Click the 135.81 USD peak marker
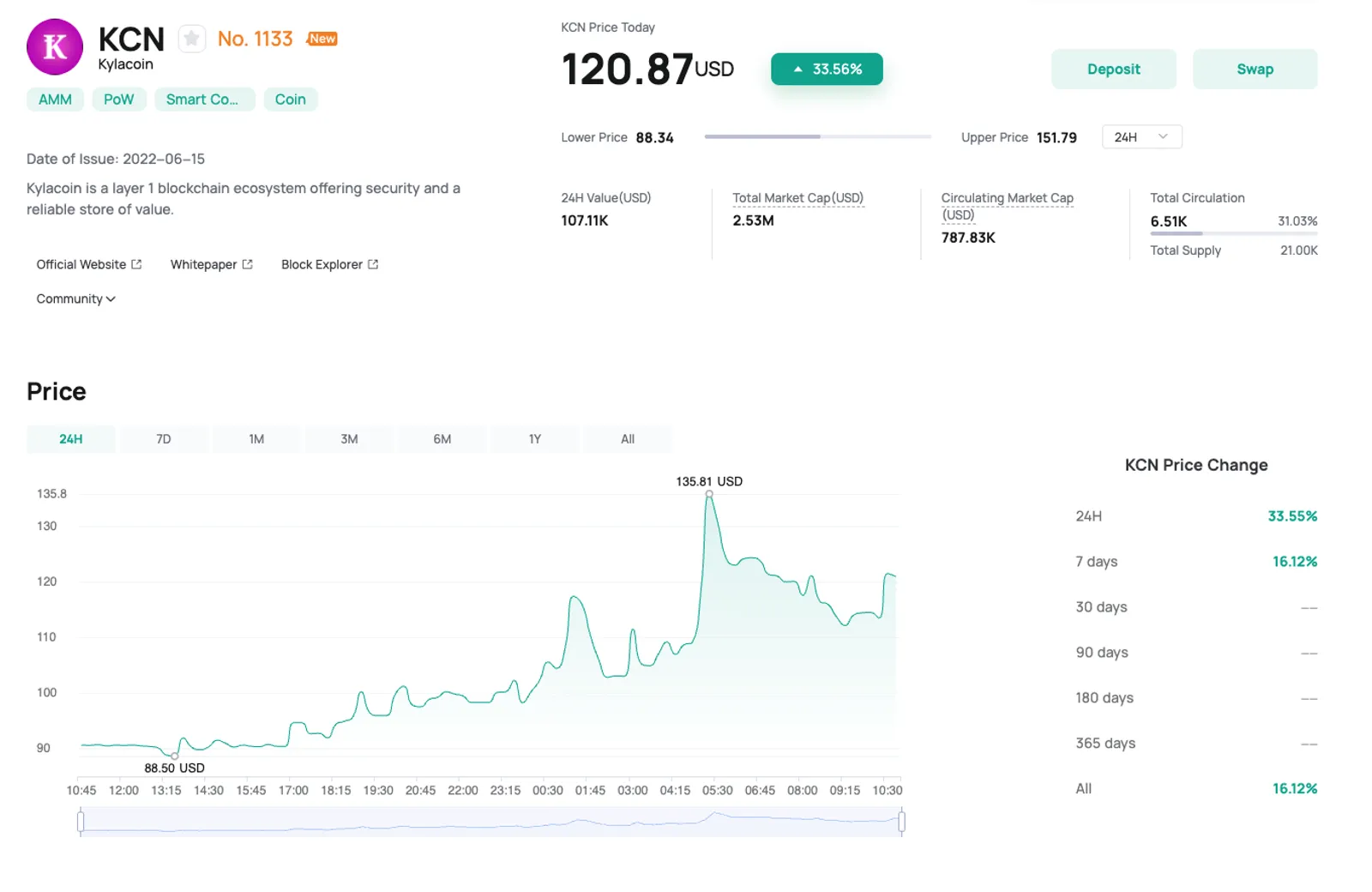 click(x=709, y=494)
